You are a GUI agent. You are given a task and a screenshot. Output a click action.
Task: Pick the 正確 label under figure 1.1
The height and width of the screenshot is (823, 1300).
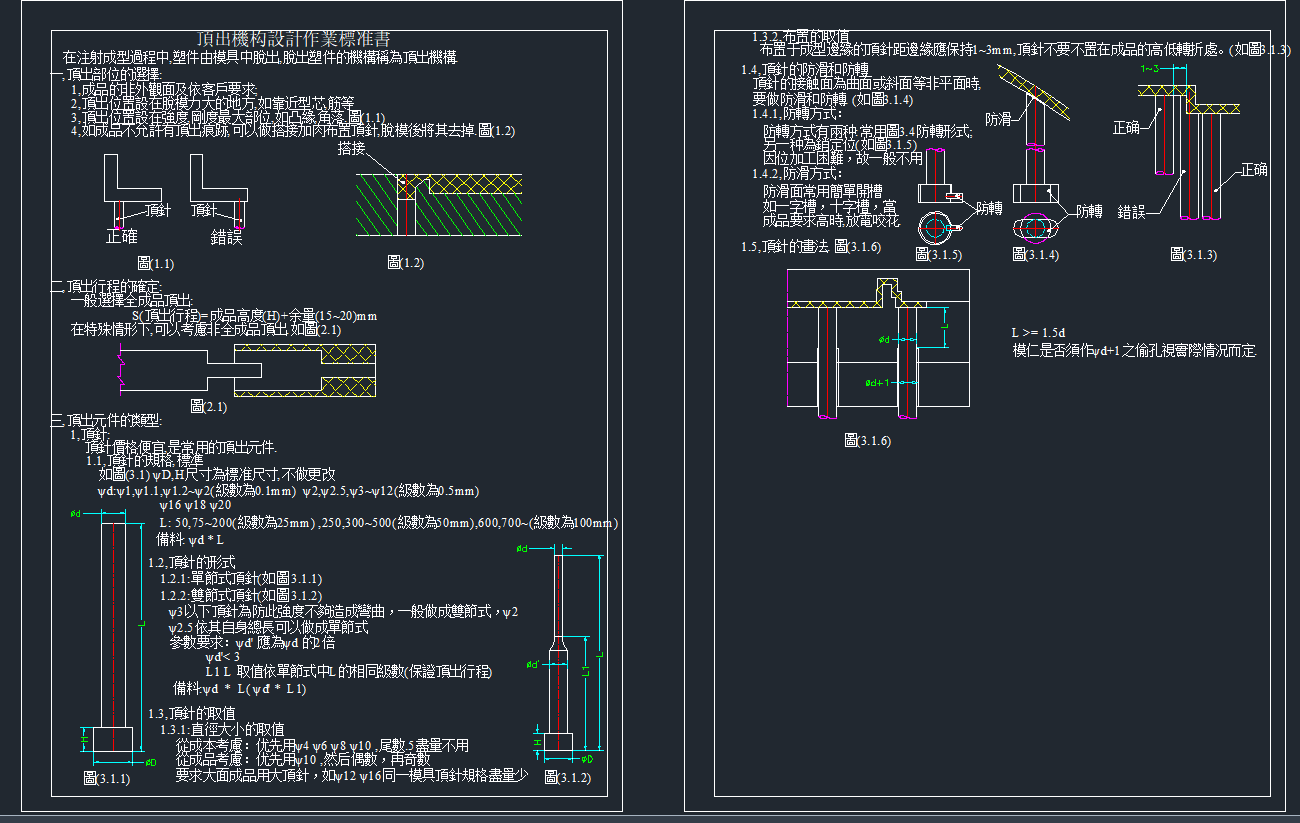(122, 237)
